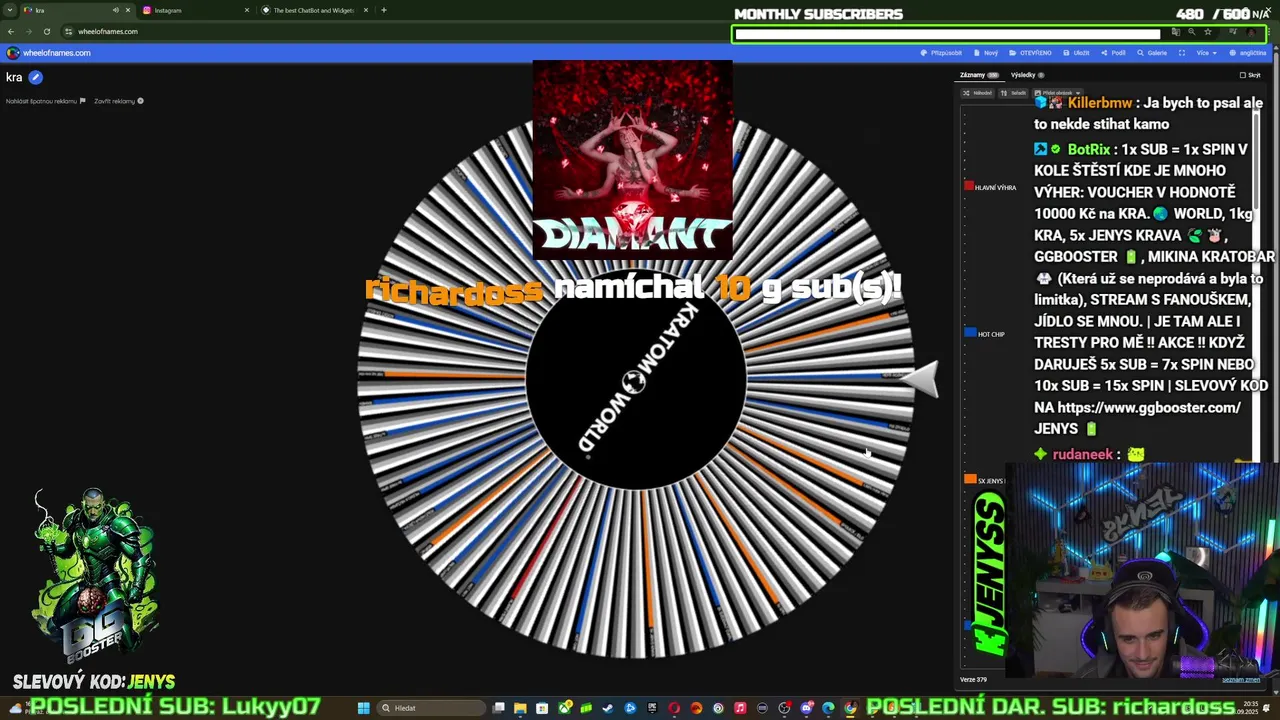Click the ggbooster.com link in BotRix chat message
Image resolution: width=1280 pixels, height=720 pixels.
click(1148, 407)
